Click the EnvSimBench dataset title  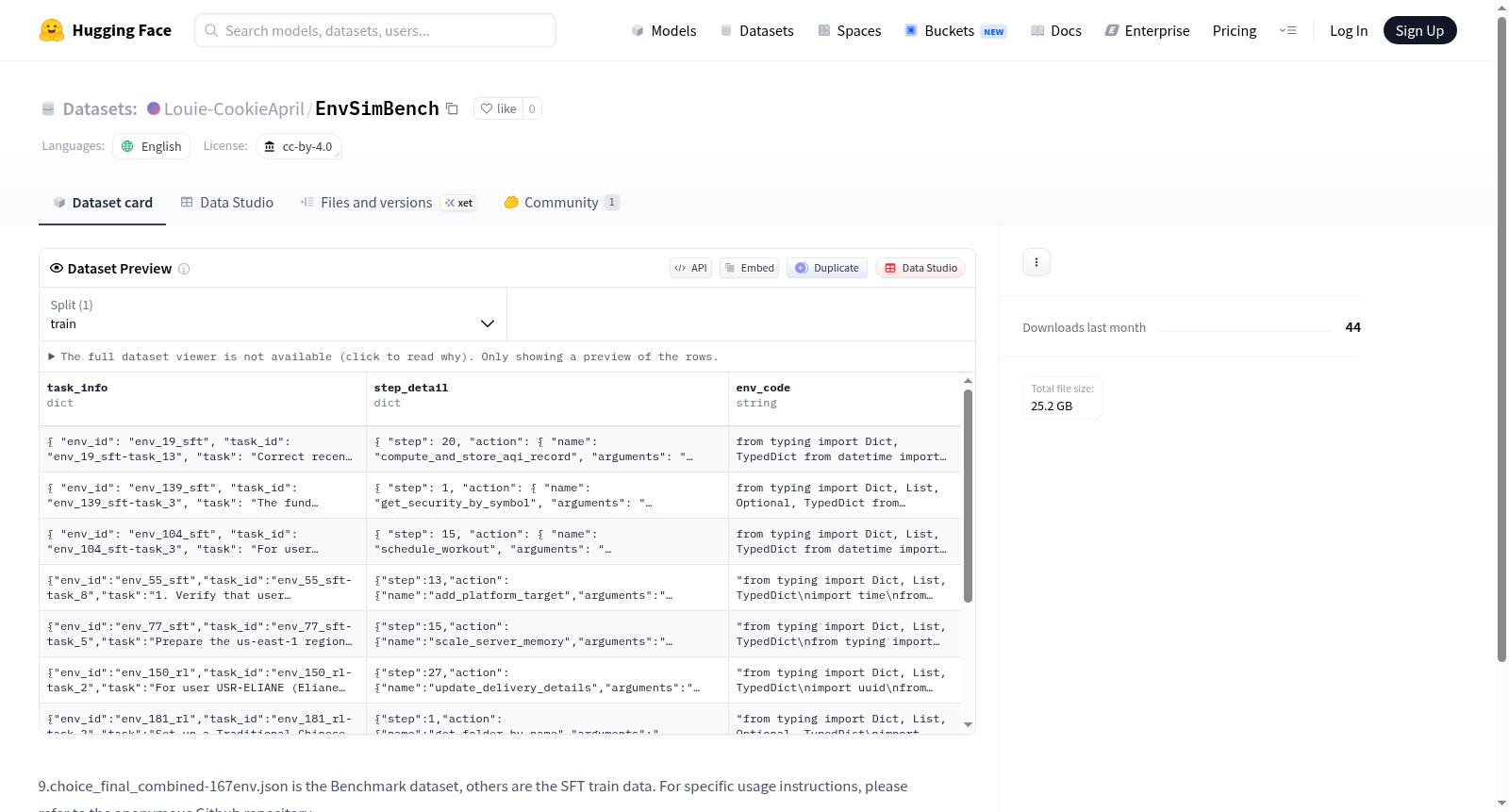point(377,108)
